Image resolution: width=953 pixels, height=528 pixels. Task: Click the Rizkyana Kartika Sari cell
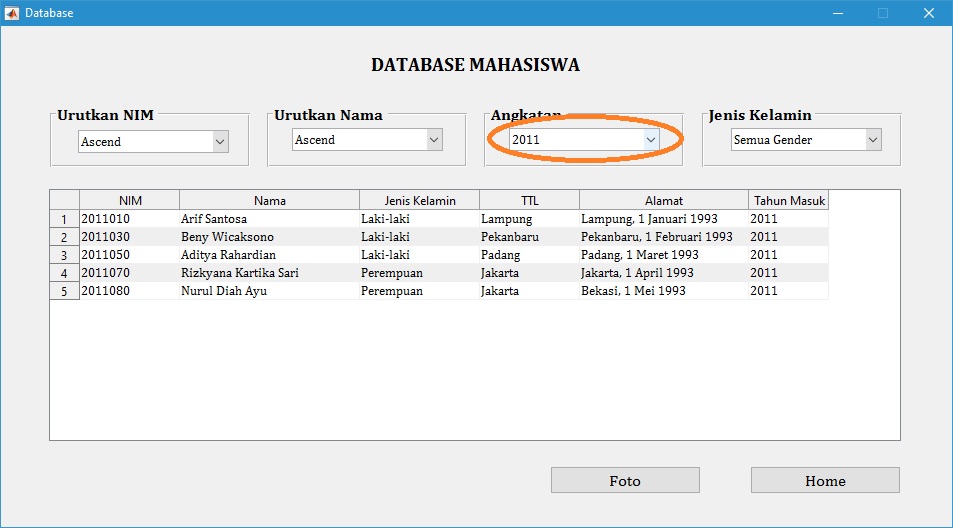(268, 273)
